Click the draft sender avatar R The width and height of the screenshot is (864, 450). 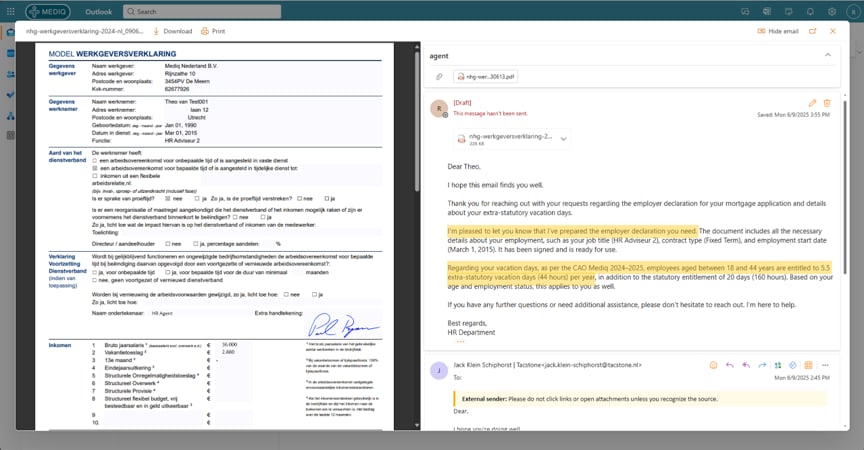click(439, 109)
